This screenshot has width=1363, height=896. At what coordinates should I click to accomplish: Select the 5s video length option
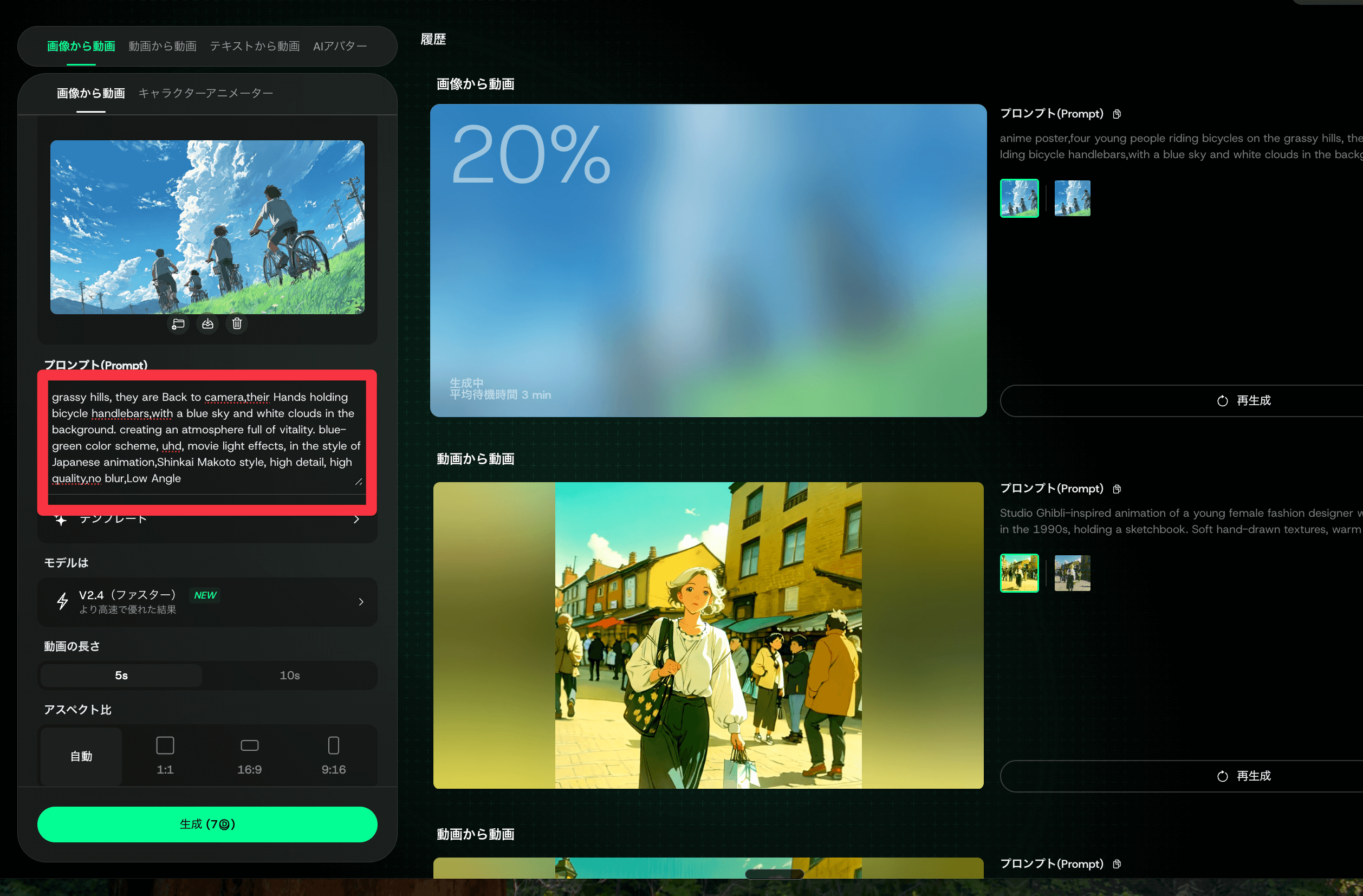point(121,676)
